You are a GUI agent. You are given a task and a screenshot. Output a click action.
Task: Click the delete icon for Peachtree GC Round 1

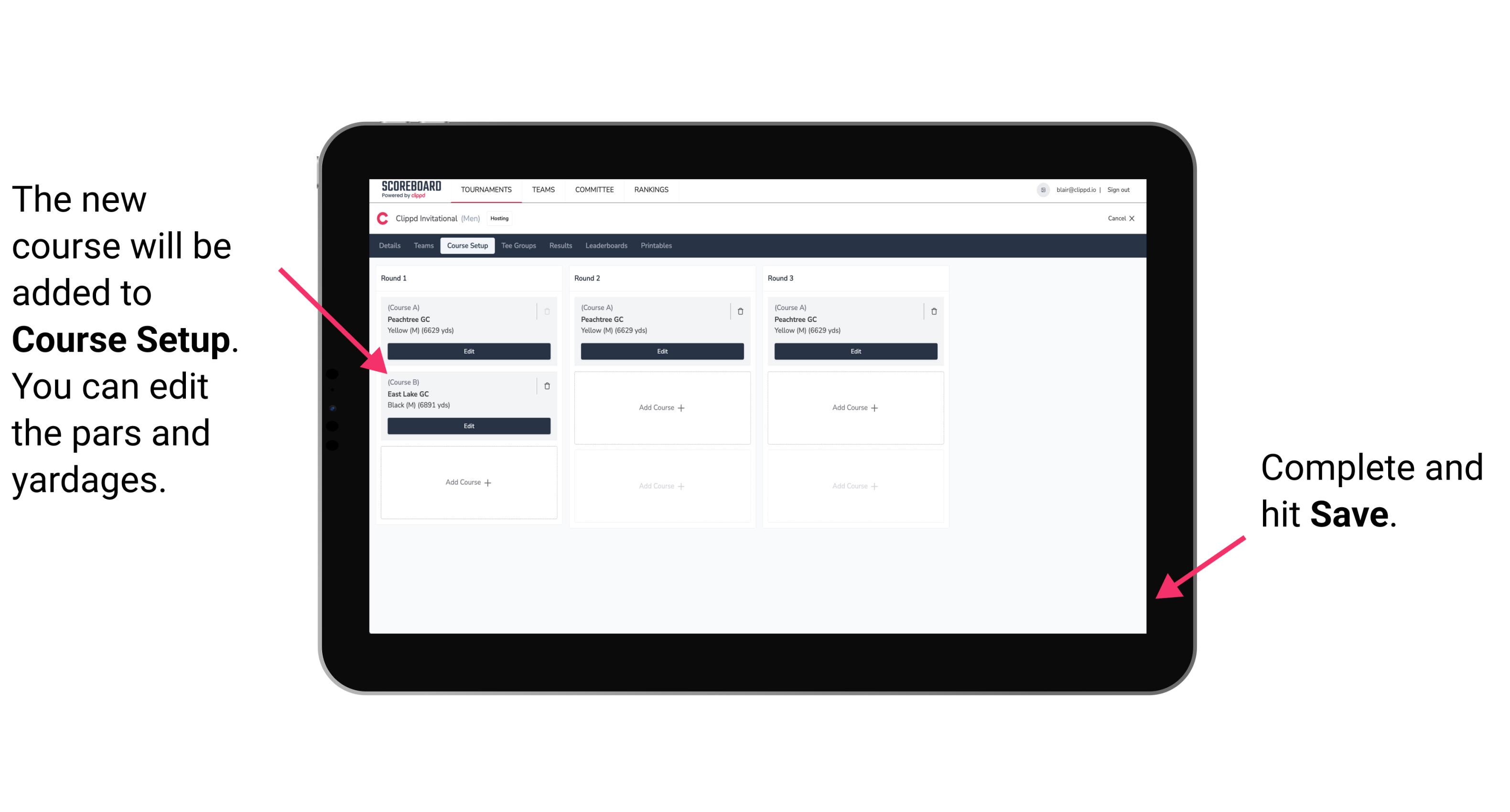(x=548, y=308)
